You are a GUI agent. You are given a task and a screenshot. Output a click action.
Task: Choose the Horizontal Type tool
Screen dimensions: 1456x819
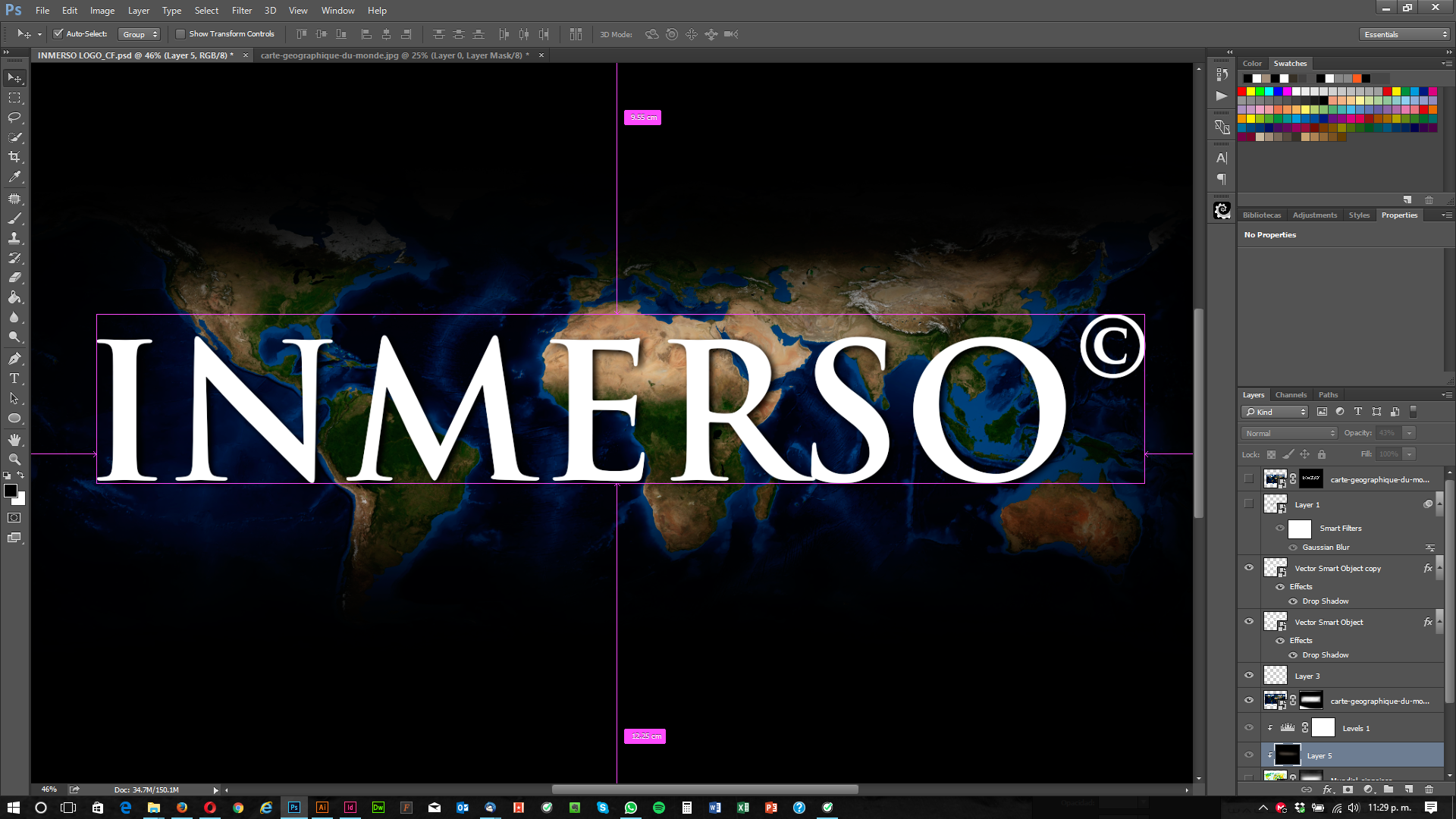click(14, 378)
